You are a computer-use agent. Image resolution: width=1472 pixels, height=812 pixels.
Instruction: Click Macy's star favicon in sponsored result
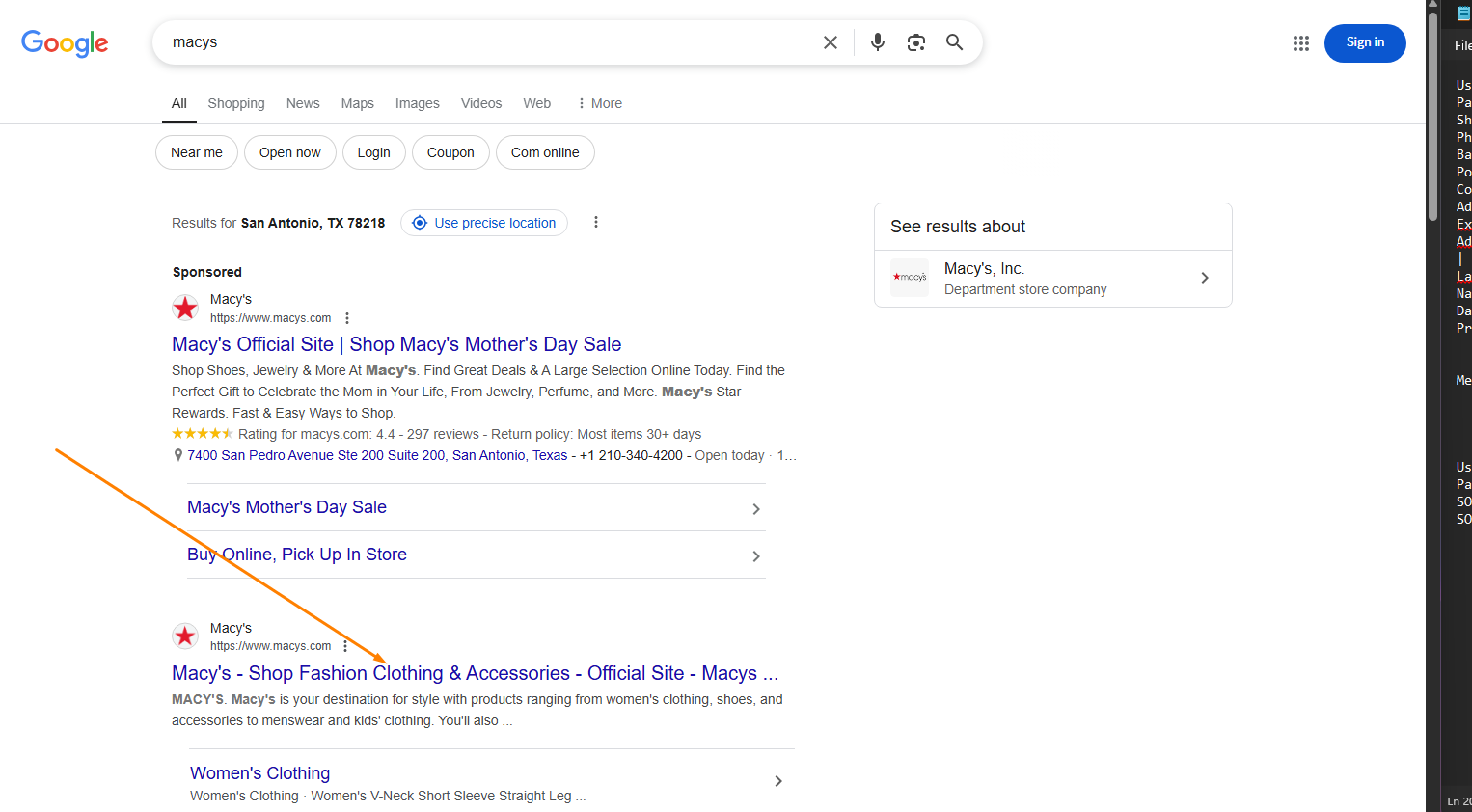point(185,308)
